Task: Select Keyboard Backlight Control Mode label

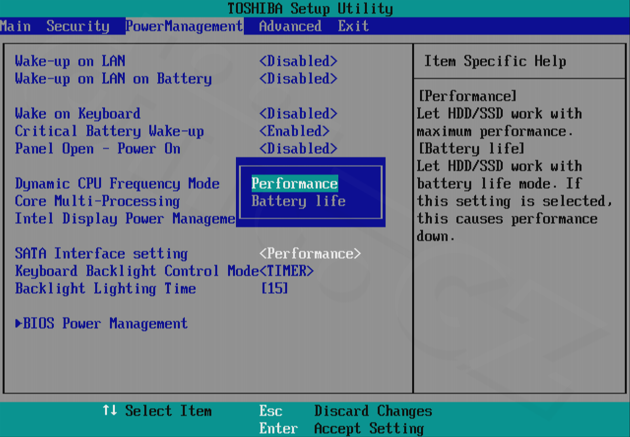Action: pyautogui.click(x=137, y=271)
